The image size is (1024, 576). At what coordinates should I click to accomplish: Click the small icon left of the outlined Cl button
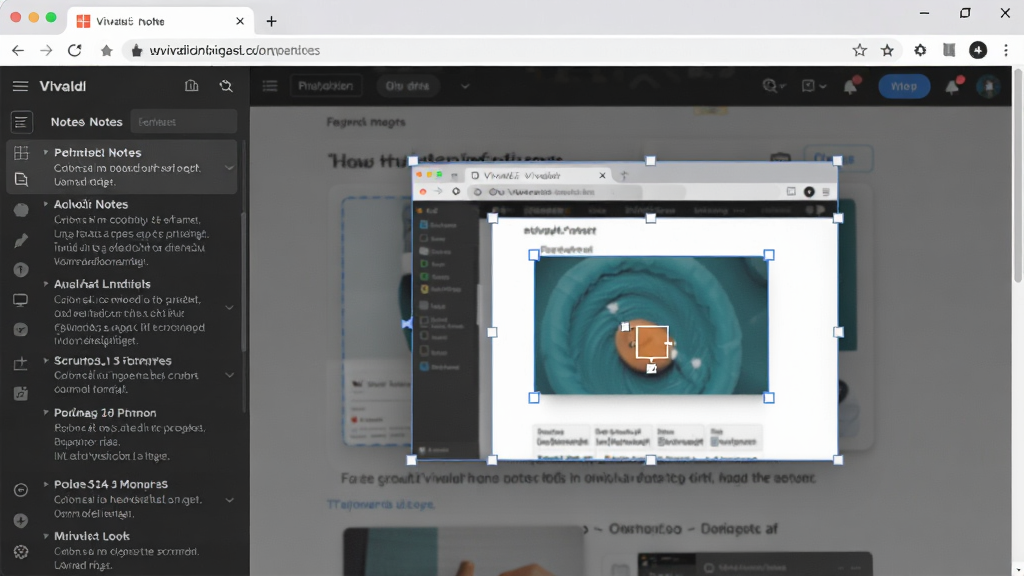(x=780, y=159)
